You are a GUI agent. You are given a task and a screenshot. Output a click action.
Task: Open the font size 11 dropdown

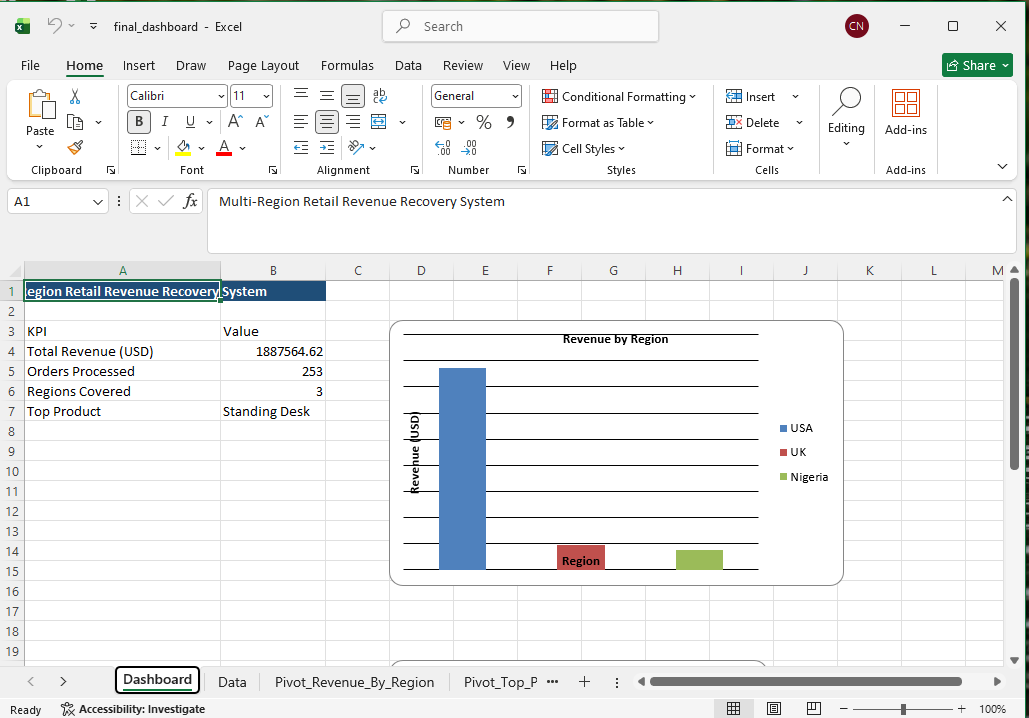pos(266,96)
